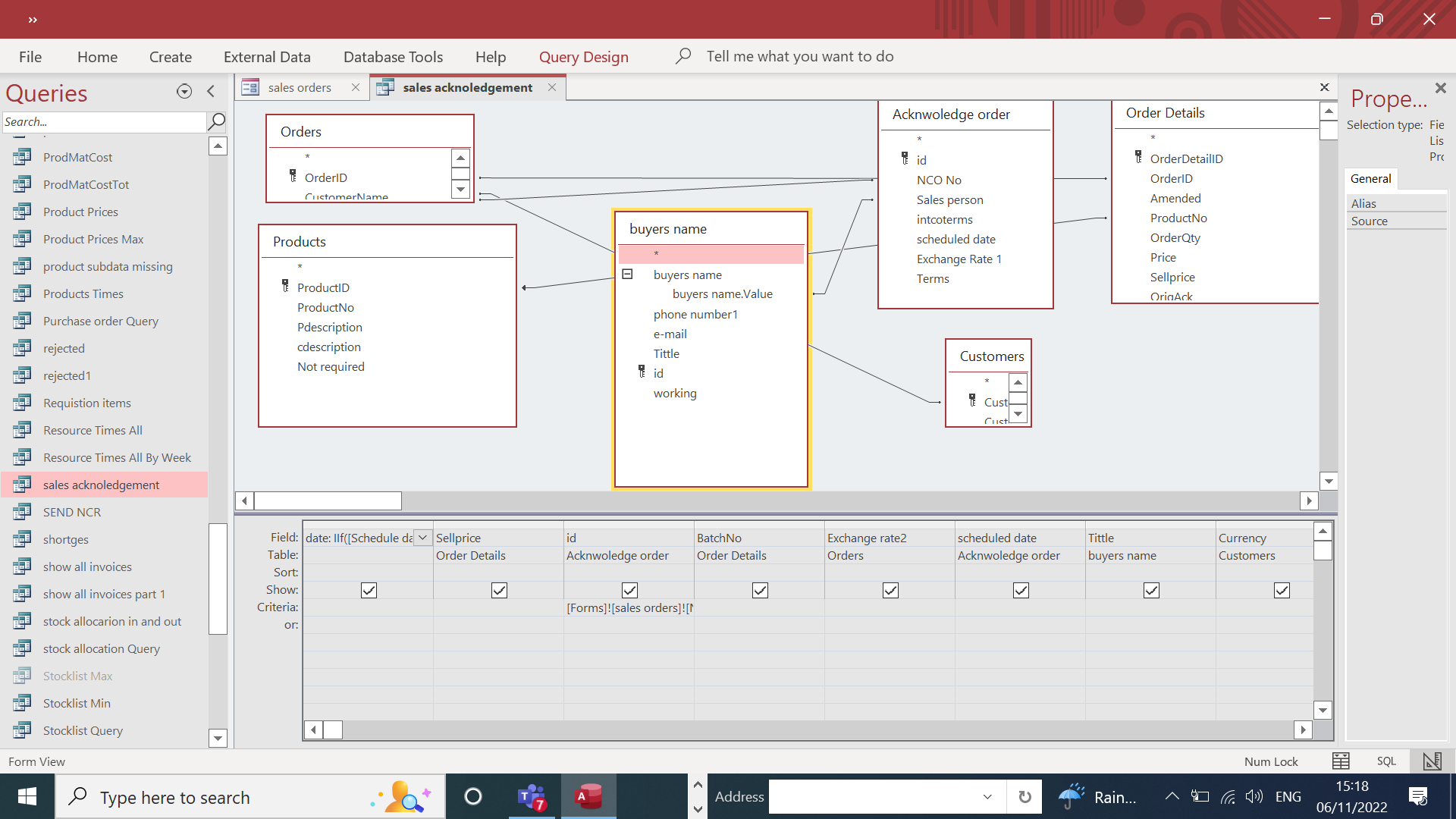The height and width of the screenshot is (819, 1456).
Task: Collapse the Queries navigation pane
Action: click(211, 92)
